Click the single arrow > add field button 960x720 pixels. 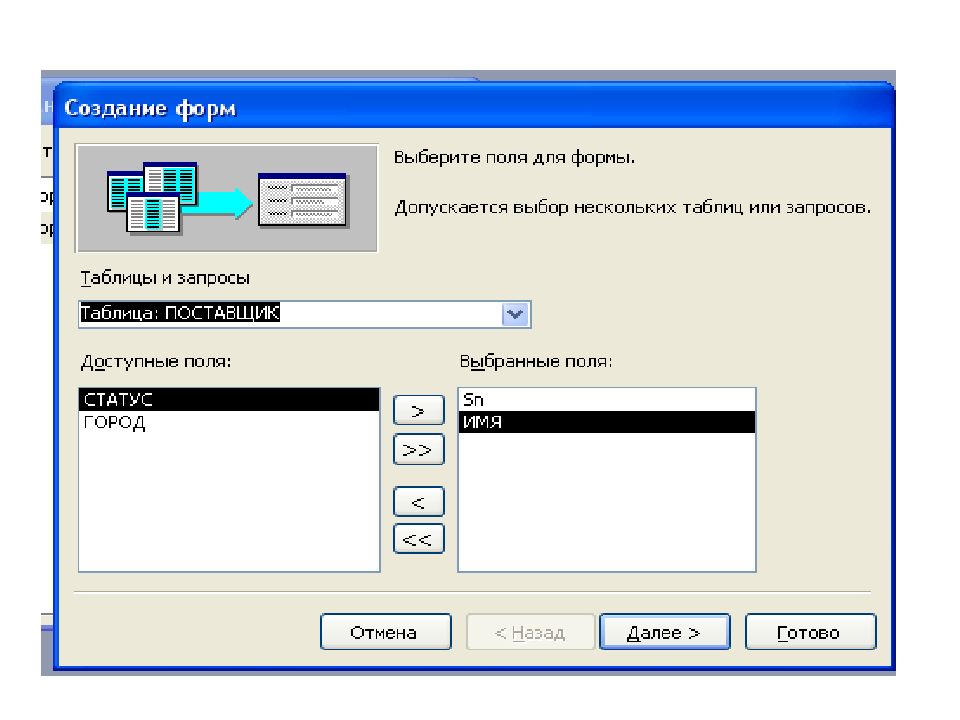pyautogui.click(x=419, y=411)
